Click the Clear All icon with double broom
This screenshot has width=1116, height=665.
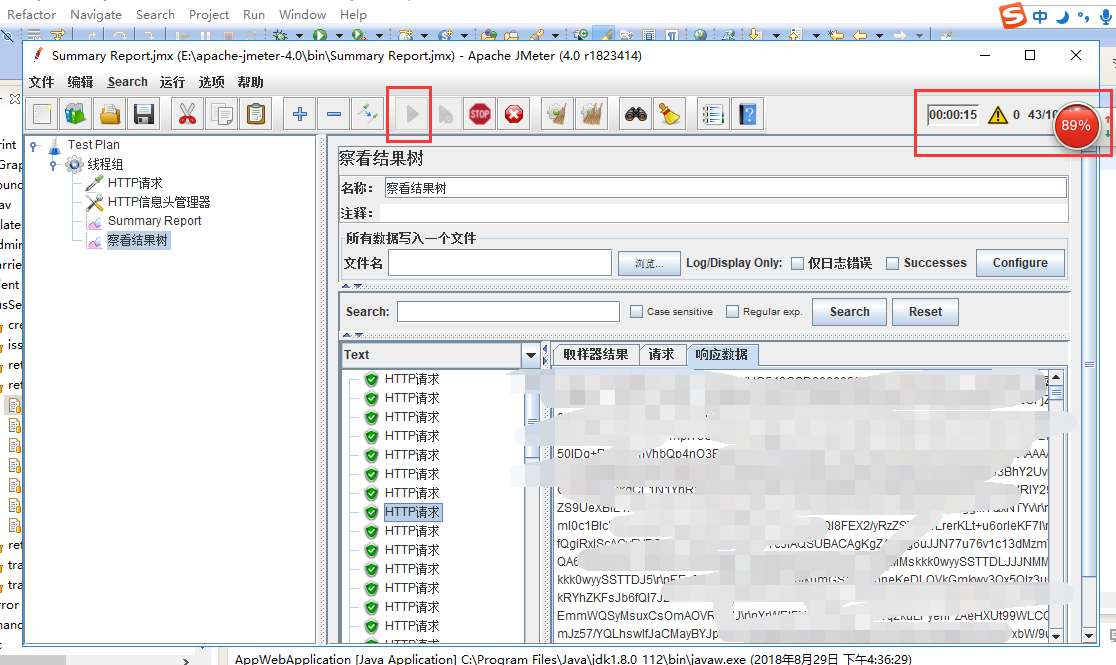591,114
